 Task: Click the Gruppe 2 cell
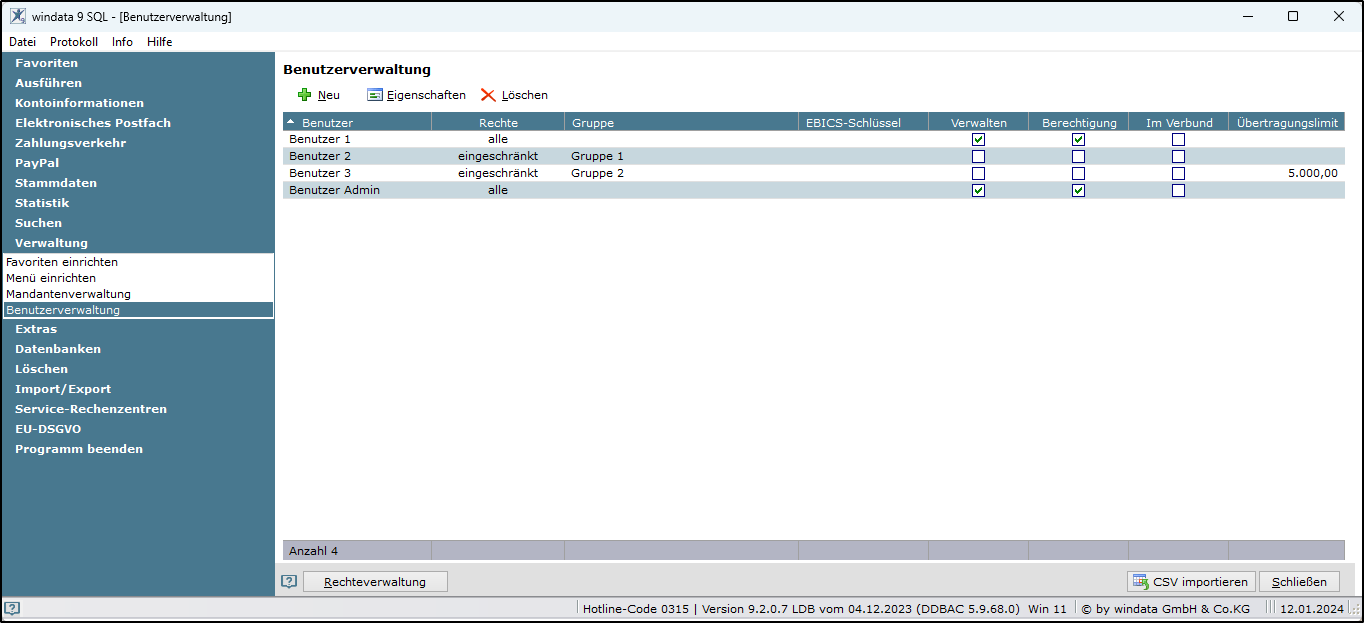tap(598, 173)
